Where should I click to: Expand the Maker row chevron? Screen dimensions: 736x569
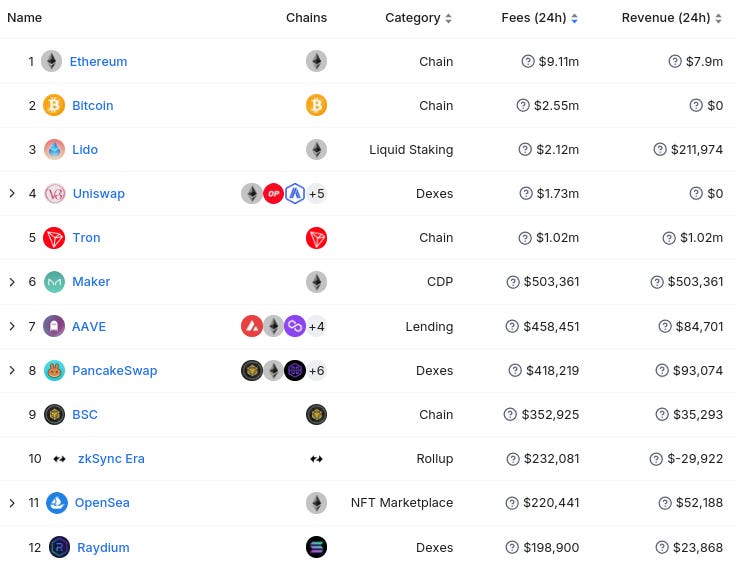click(12, 282)
